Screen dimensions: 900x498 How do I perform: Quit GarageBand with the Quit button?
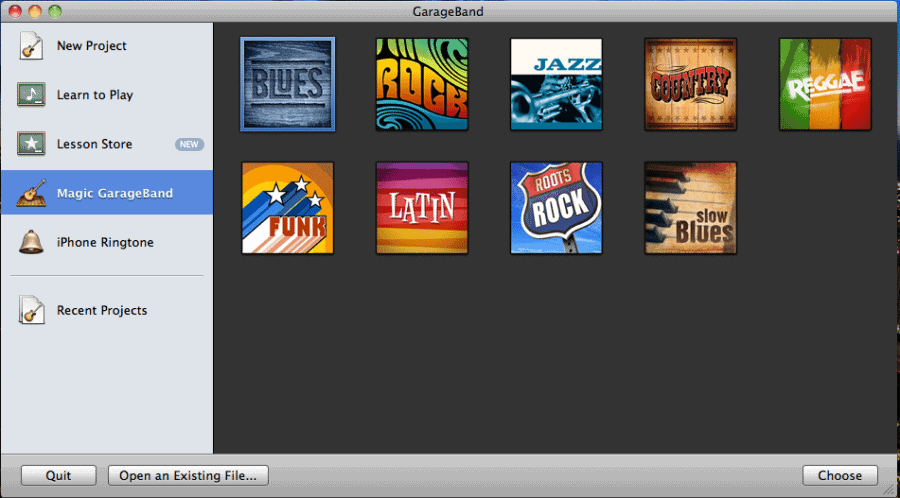point(59,476)
